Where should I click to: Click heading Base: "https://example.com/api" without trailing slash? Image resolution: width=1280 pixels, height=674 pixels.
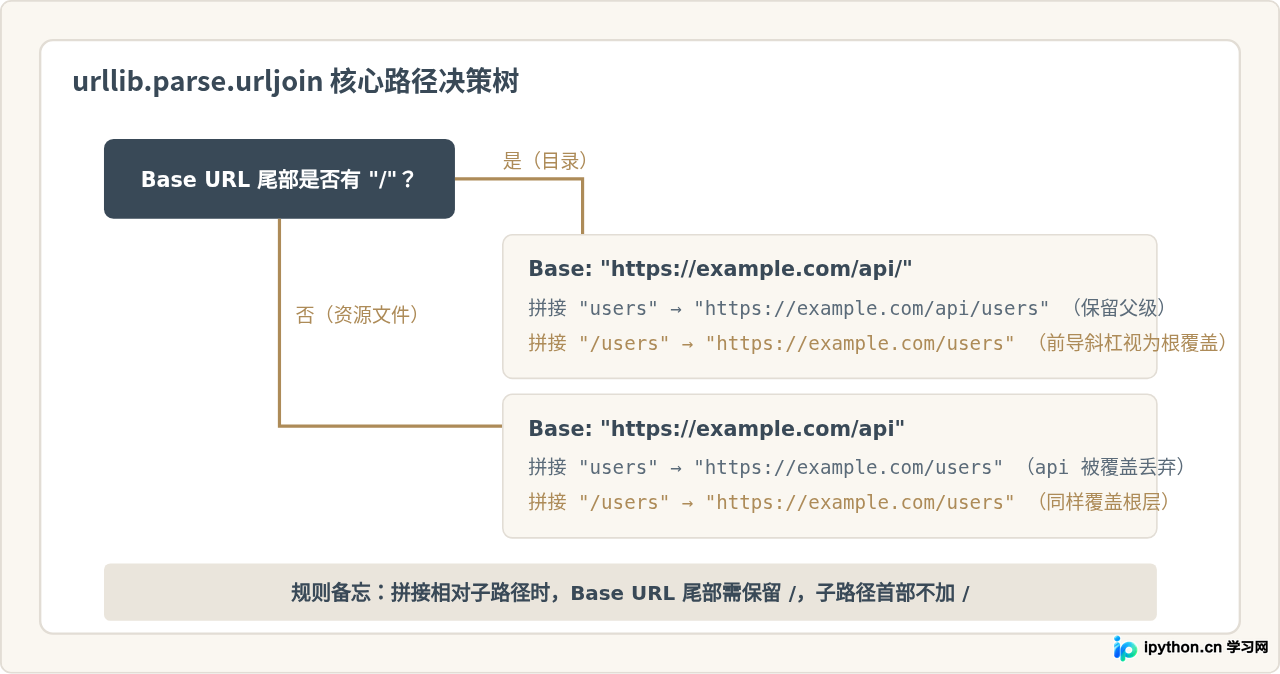pos(716,428)
